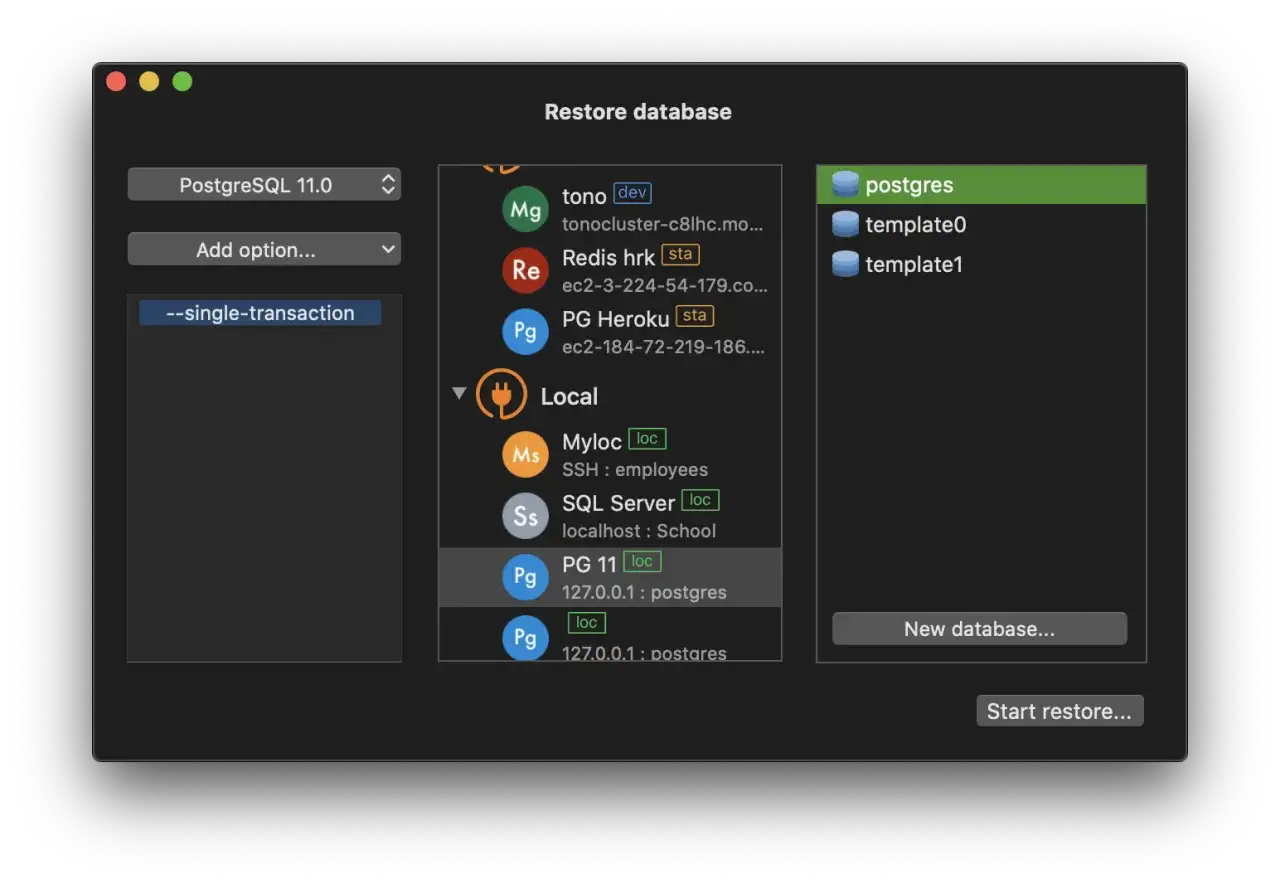Select the template1 database
Screen dimensions: 1280x884
pyautogui.click(x=981, y=264)
